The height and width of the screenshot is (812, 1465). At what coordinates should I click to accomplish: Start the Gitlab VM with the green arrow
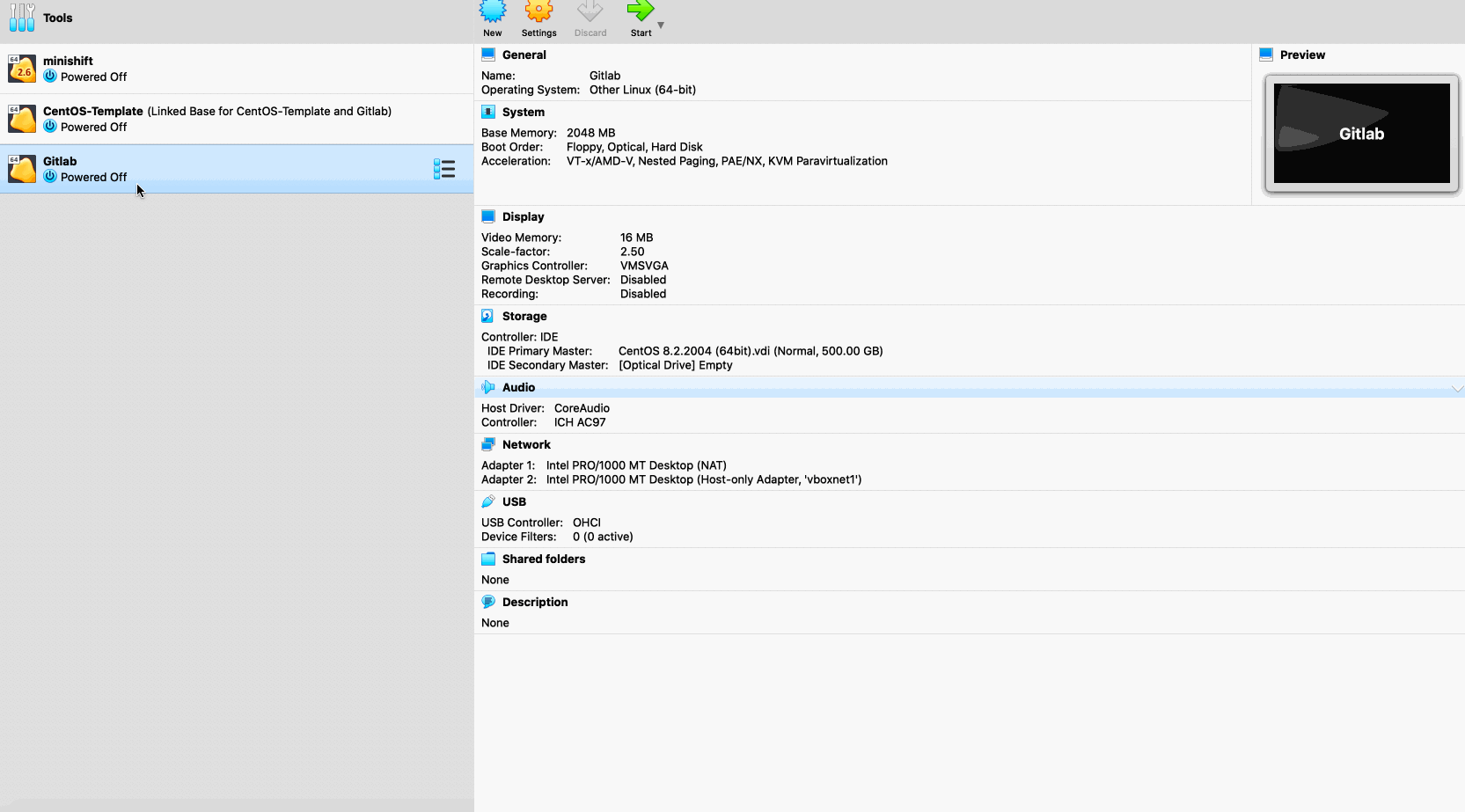click(x=641, y=13)
